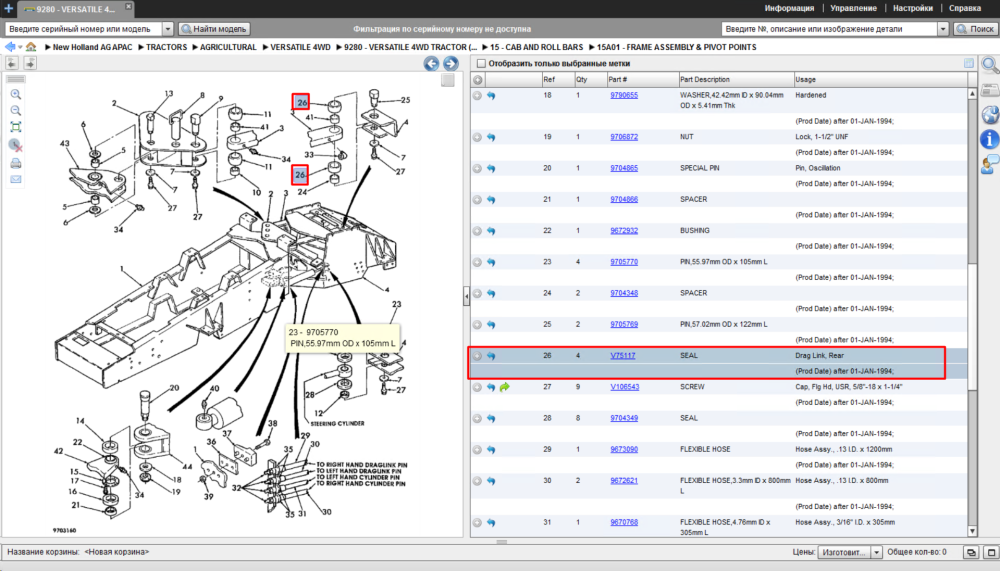Toggle the add circle for Ref 21
The image size is (1000, 571).
477,200
